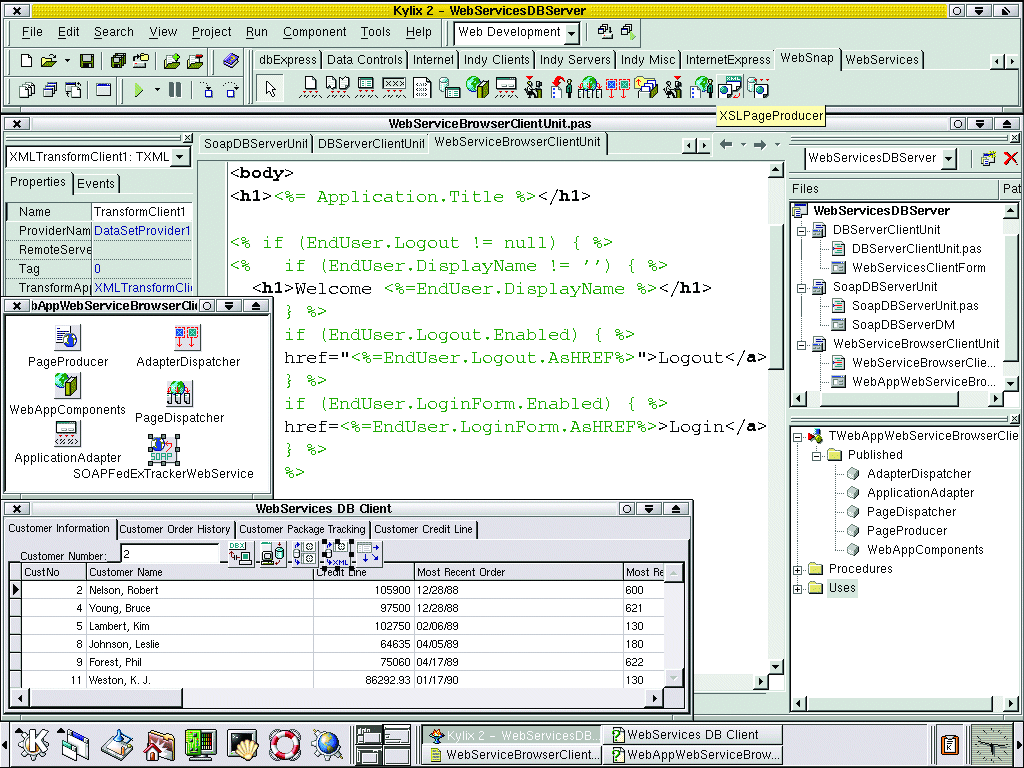Select the XML transform component on DB Client form
This screenshot has width=1024, height=768.
[338, 554]
